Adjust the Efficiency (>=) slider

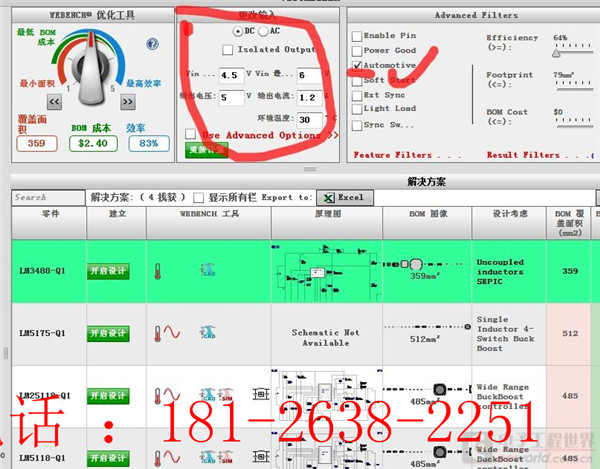point(556,53)
